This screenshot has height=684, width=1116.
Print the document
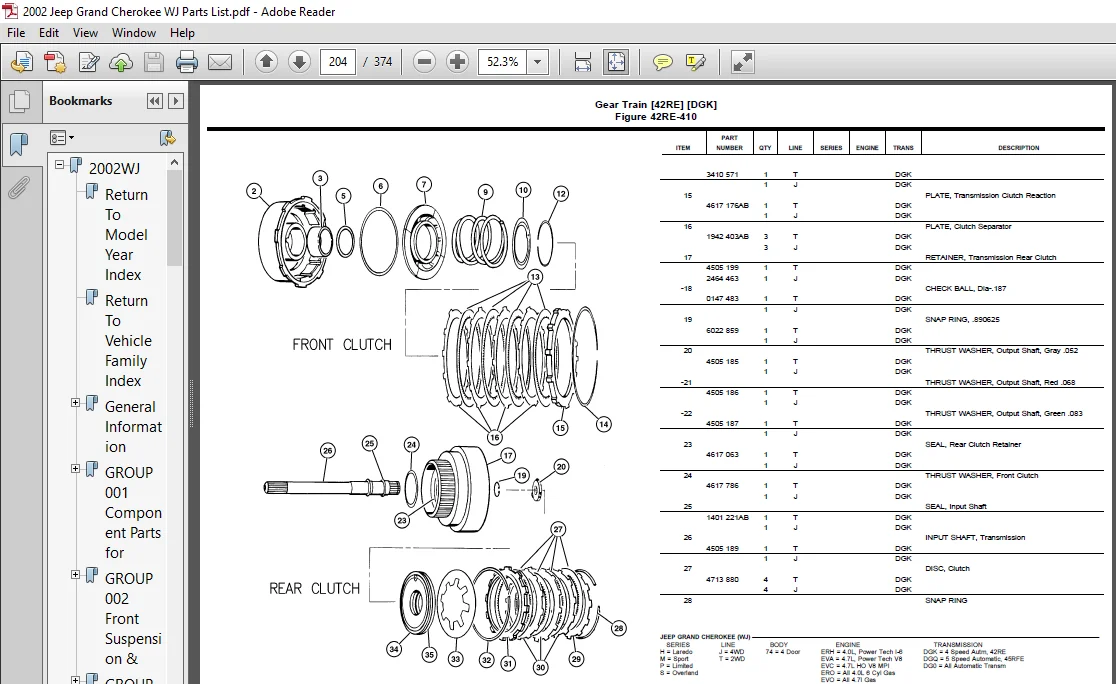[x=186, y=63]
